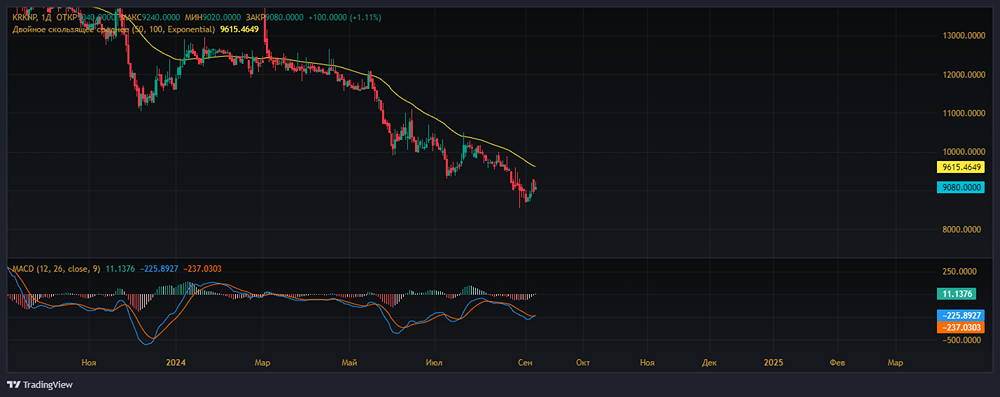
Task: Click the 2025 label on time axis
Action: pos(774,363)
